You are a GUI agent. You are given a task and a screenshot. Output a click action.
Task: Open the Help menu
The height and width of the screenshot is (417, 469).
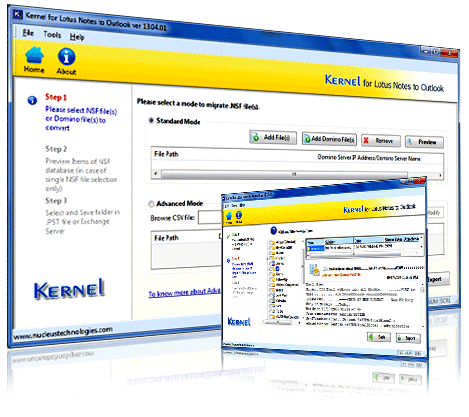[x=77, y=37]
